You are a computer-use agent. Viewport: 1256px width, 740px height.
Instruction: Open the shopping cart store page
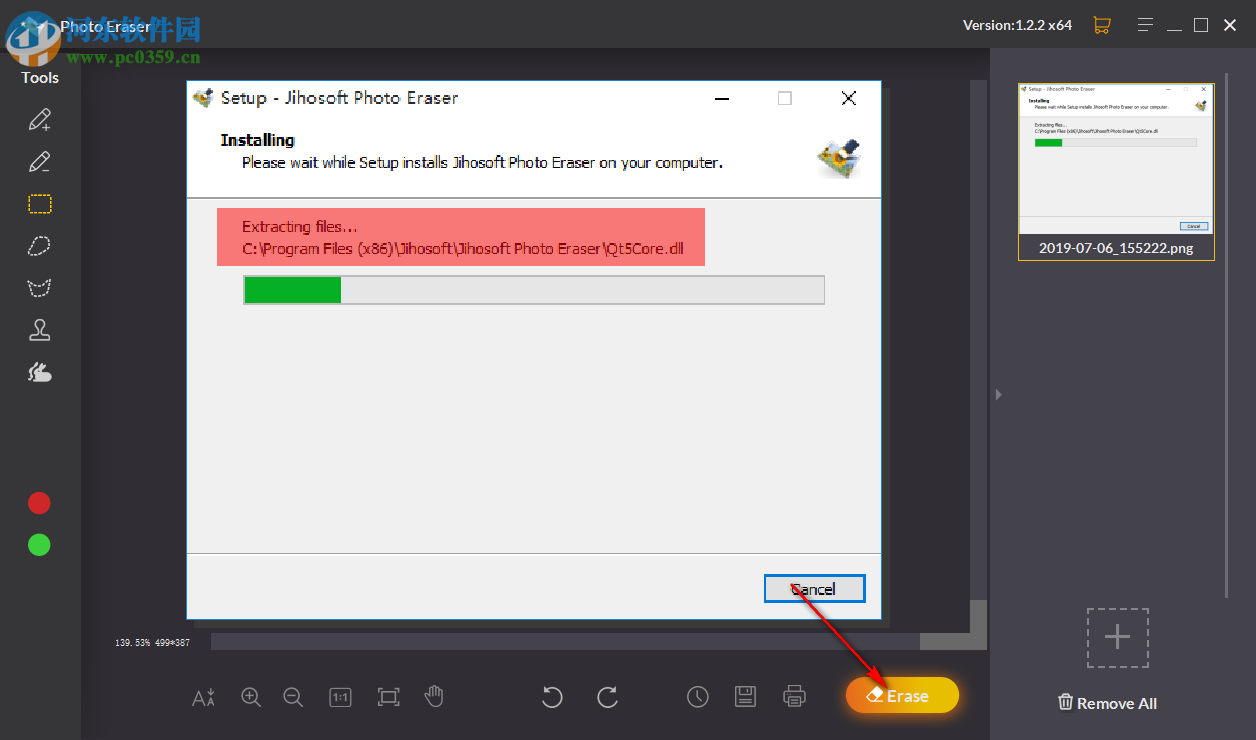pyautogui.click(x=1102, y=24)
